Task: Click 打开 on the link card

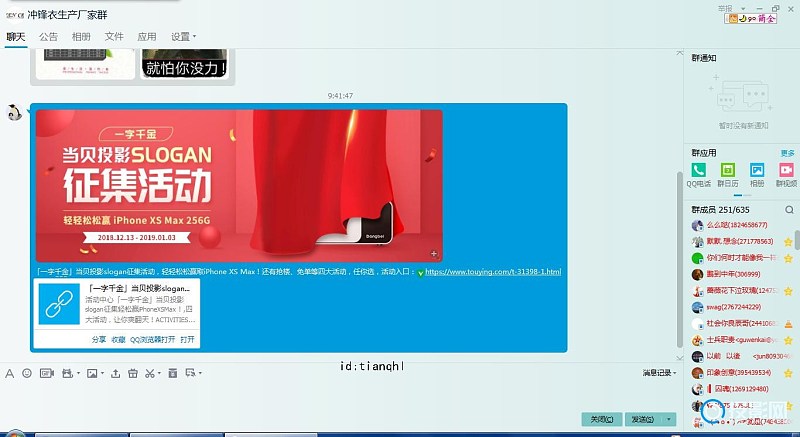Action: pos(187,340)
